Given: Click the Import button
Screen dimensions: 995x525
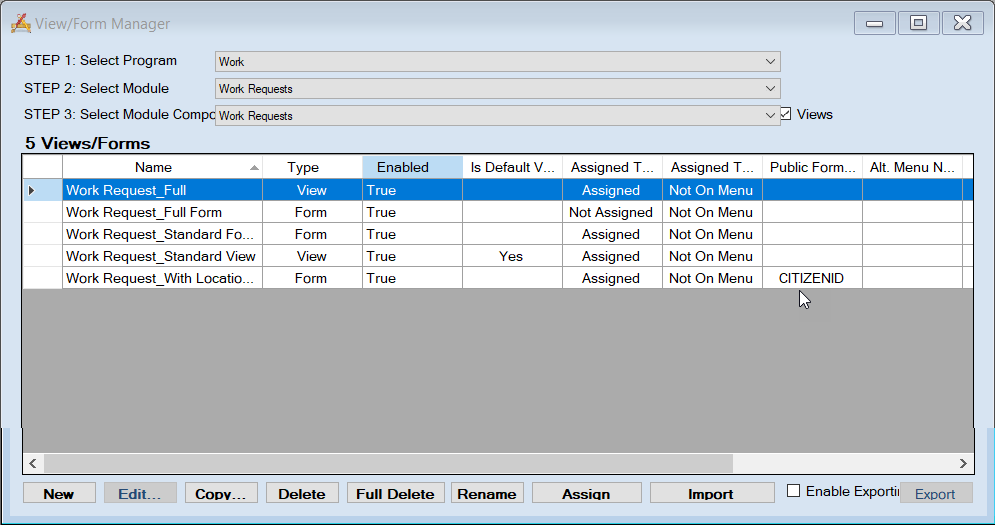Looking at the screenshot, I should point(711,493).
